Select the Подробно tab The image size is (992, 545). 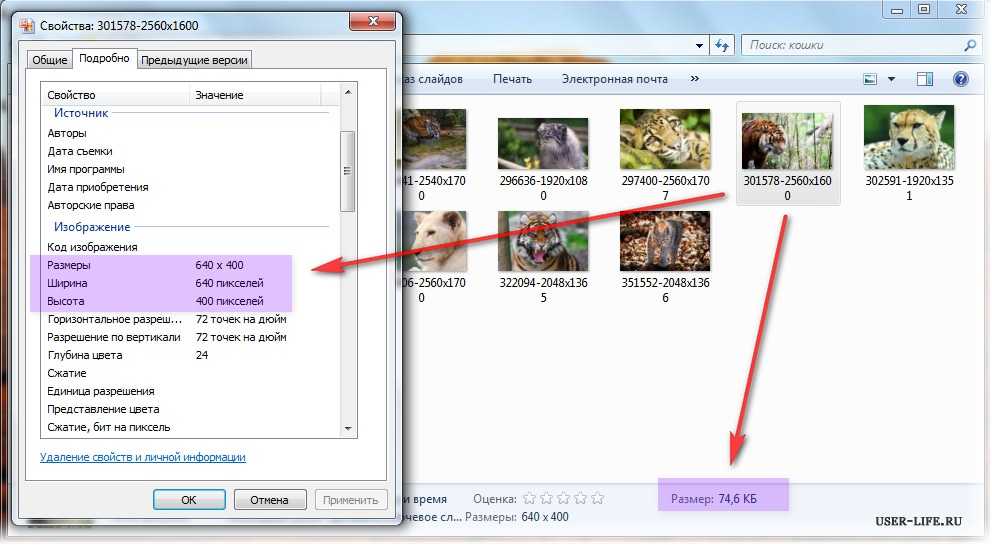(104, 58)
